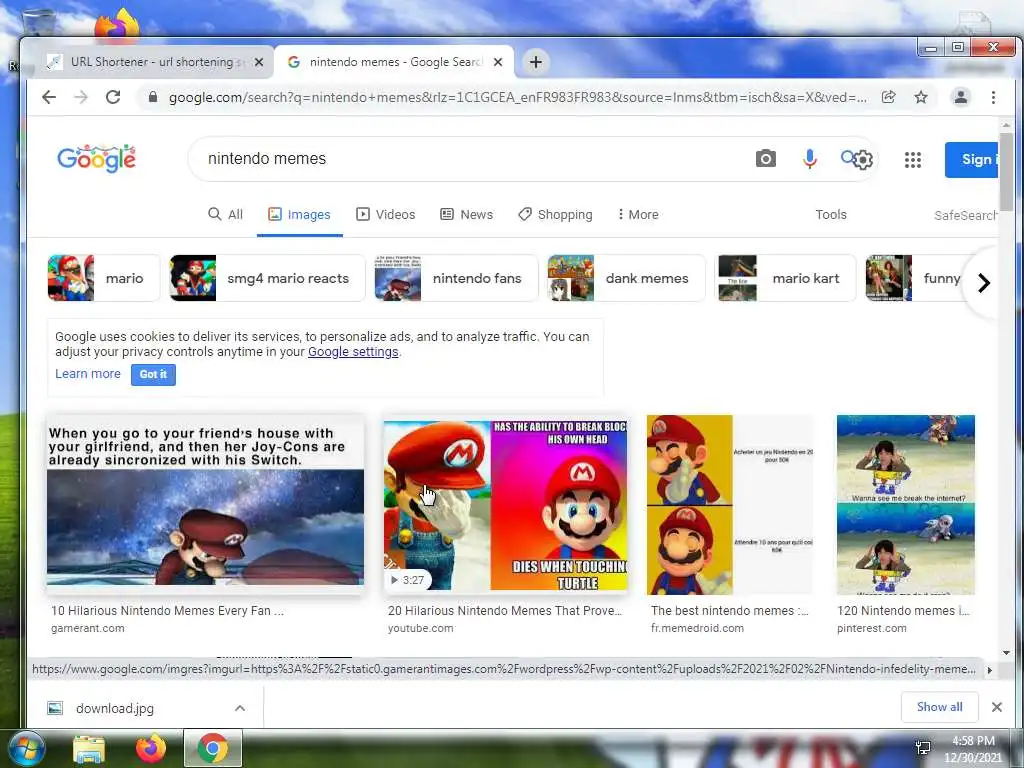Open the break the internet meme

pos(906,505)
